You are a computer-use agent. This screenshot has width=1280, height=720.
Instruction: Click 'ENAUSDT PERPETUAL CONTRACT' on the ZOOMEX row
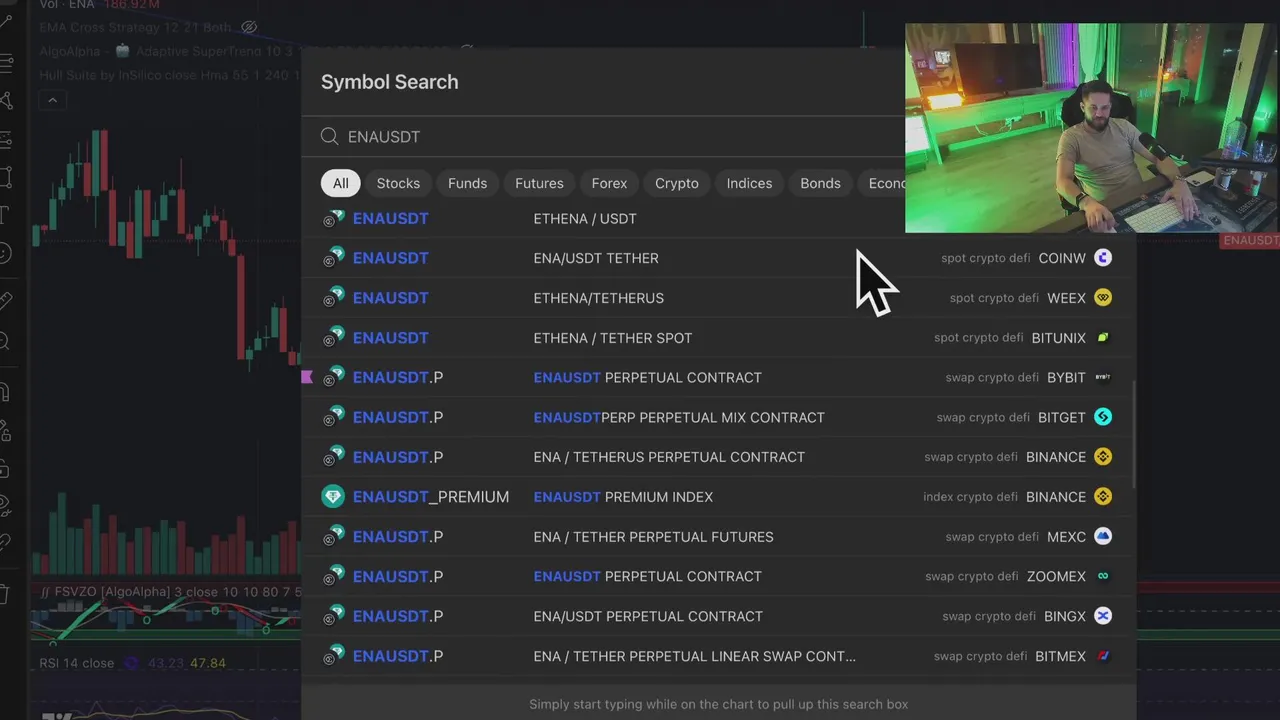coord(648,576)
